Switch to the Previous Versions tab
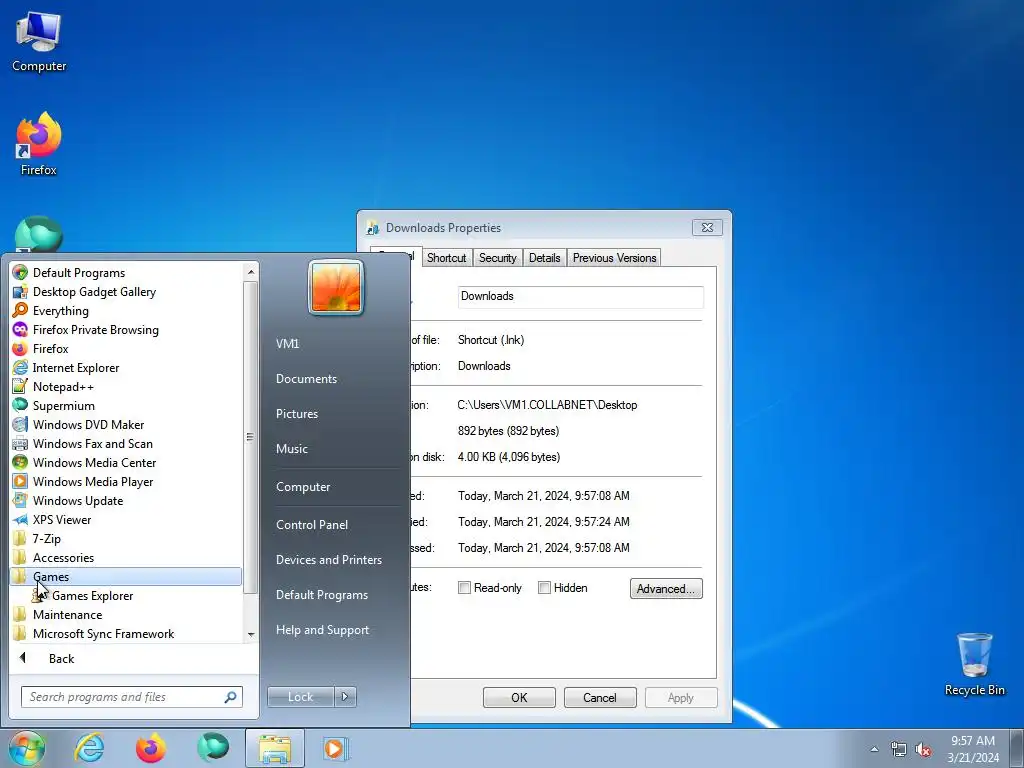The width and height of the screenshot is (1024, 768). 615,258
